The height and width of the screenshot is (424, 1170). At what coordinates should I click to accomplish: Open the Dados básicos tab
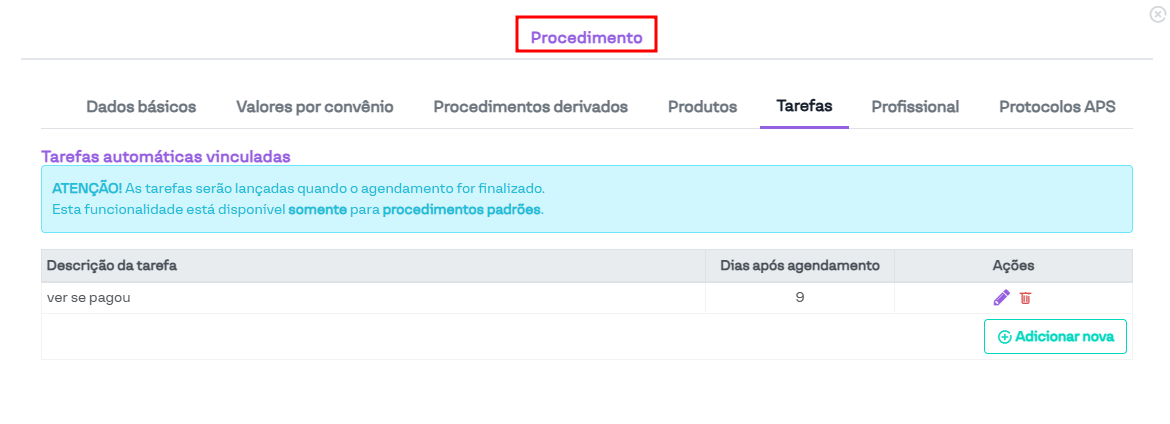pyautogui.click(x=141, y=107)
